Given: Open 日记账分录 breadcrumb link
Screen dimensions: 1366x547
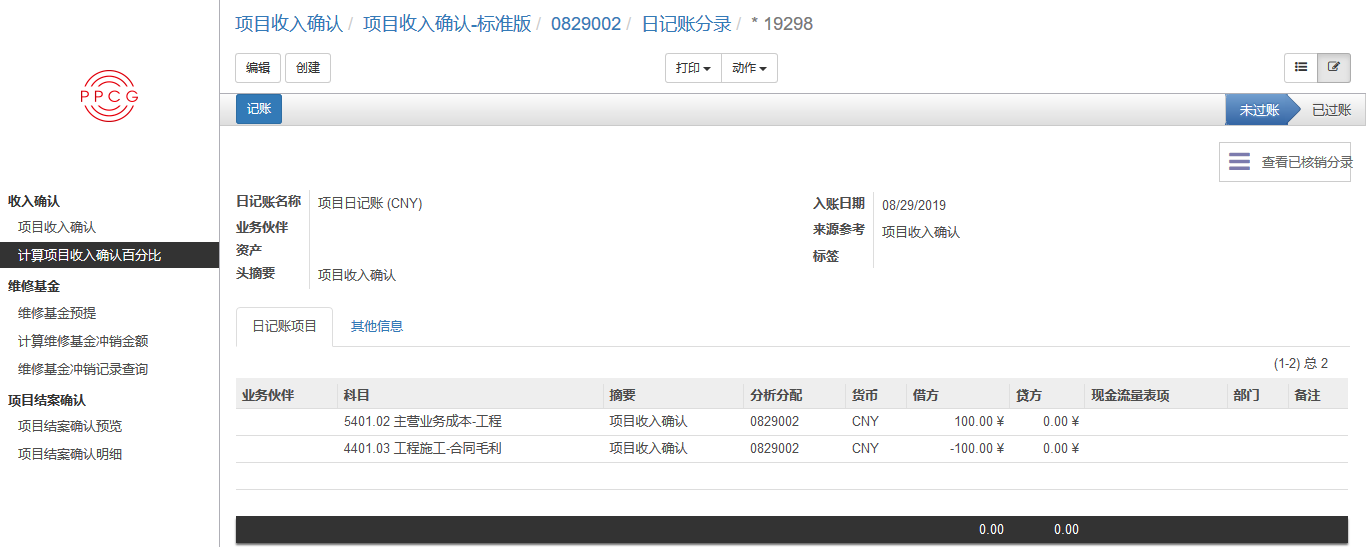Looking at the screenshot, I should coord(686,23).
